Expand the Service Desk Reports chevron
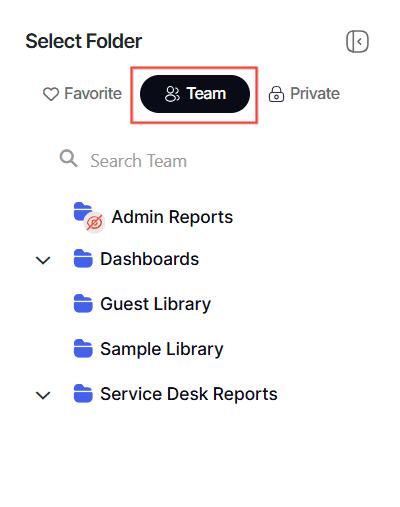 (x=43, y=395)
